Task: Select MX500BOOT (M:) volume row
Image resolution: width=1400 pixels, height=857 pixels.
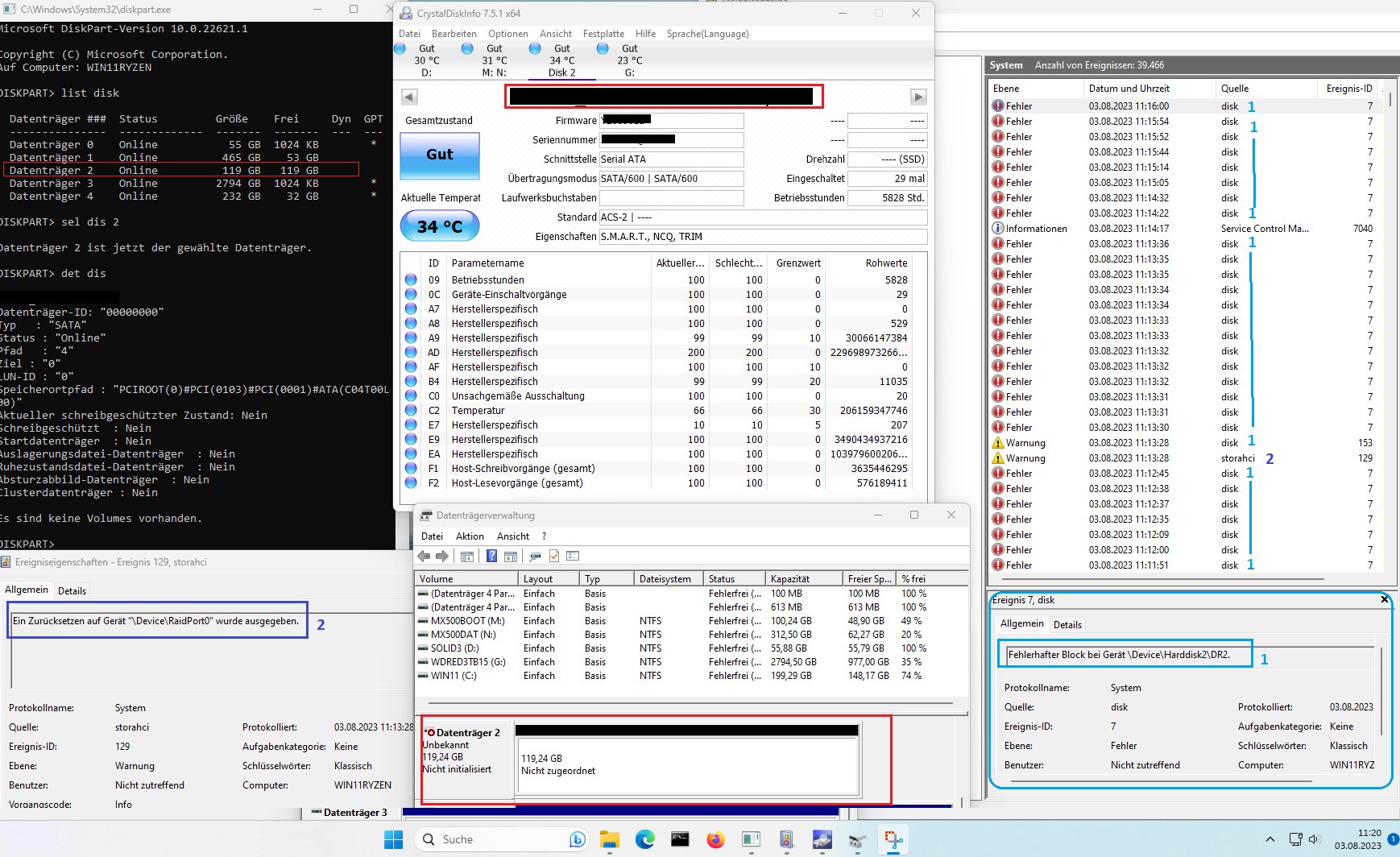Action: click(x=690, y=621)
